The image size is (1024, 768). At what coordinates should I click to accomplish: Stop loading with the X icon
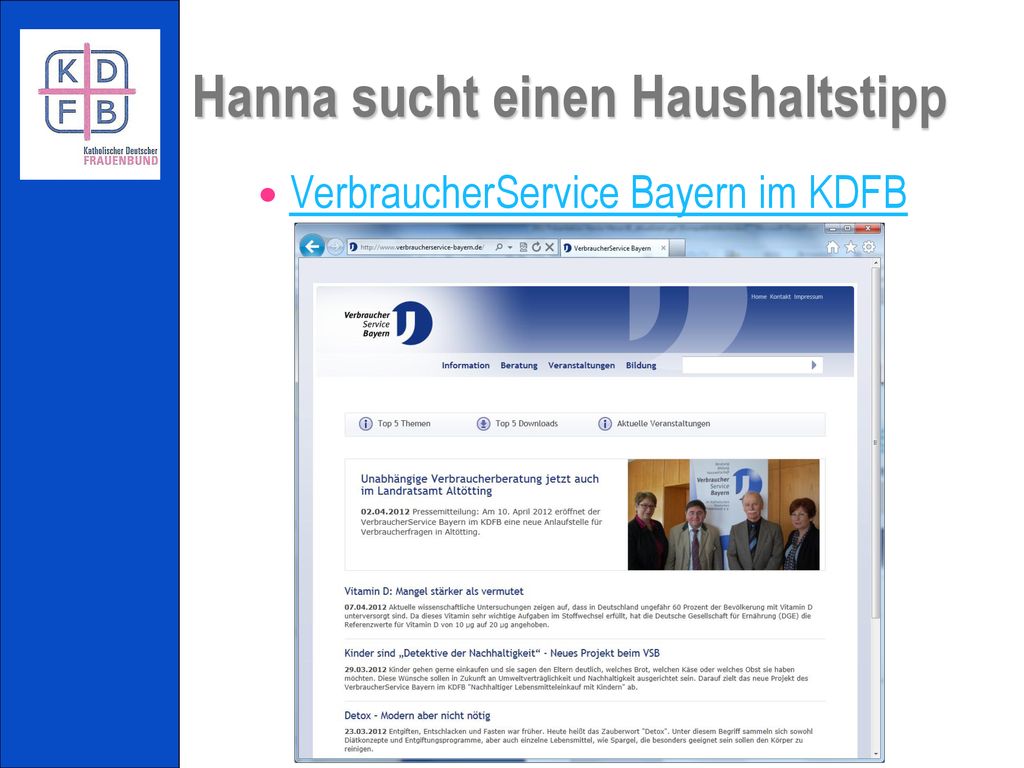click(x=549, y=248)
